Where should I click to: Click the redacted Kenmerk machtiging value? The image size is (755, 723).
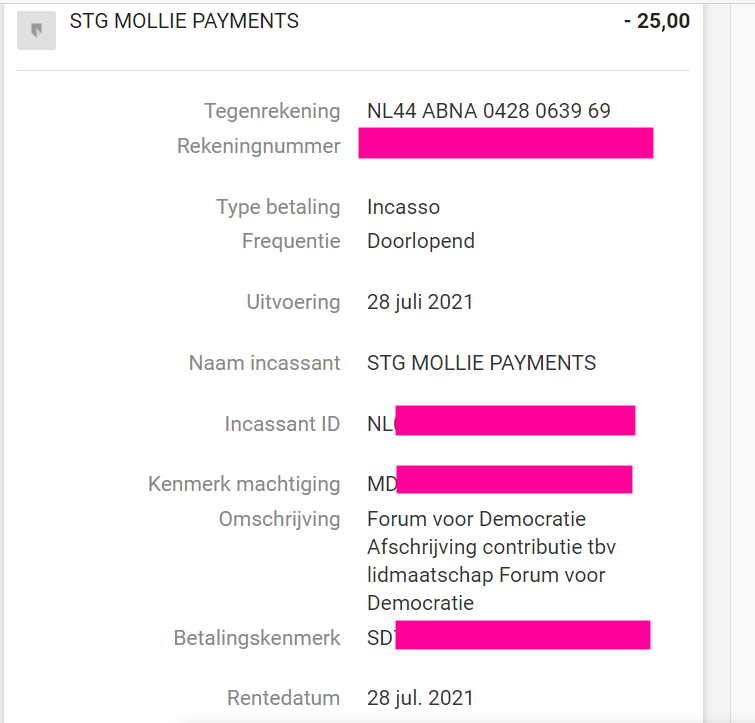click(513, 480)
